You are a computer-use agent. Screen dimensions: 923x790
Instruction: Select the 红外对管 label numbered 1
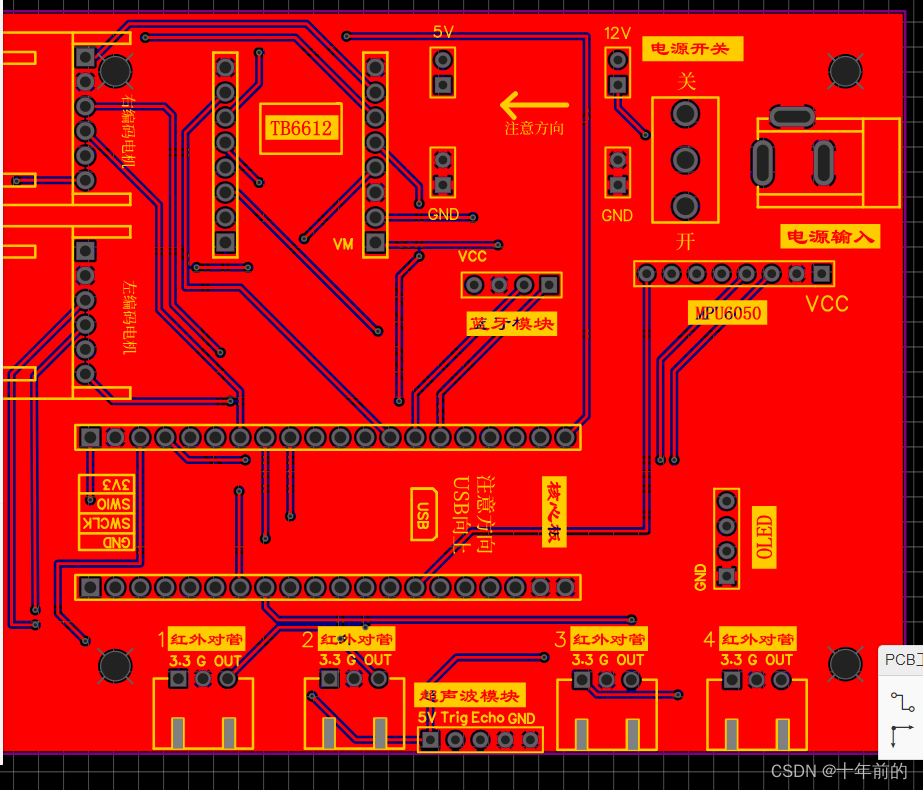[206, 639]
